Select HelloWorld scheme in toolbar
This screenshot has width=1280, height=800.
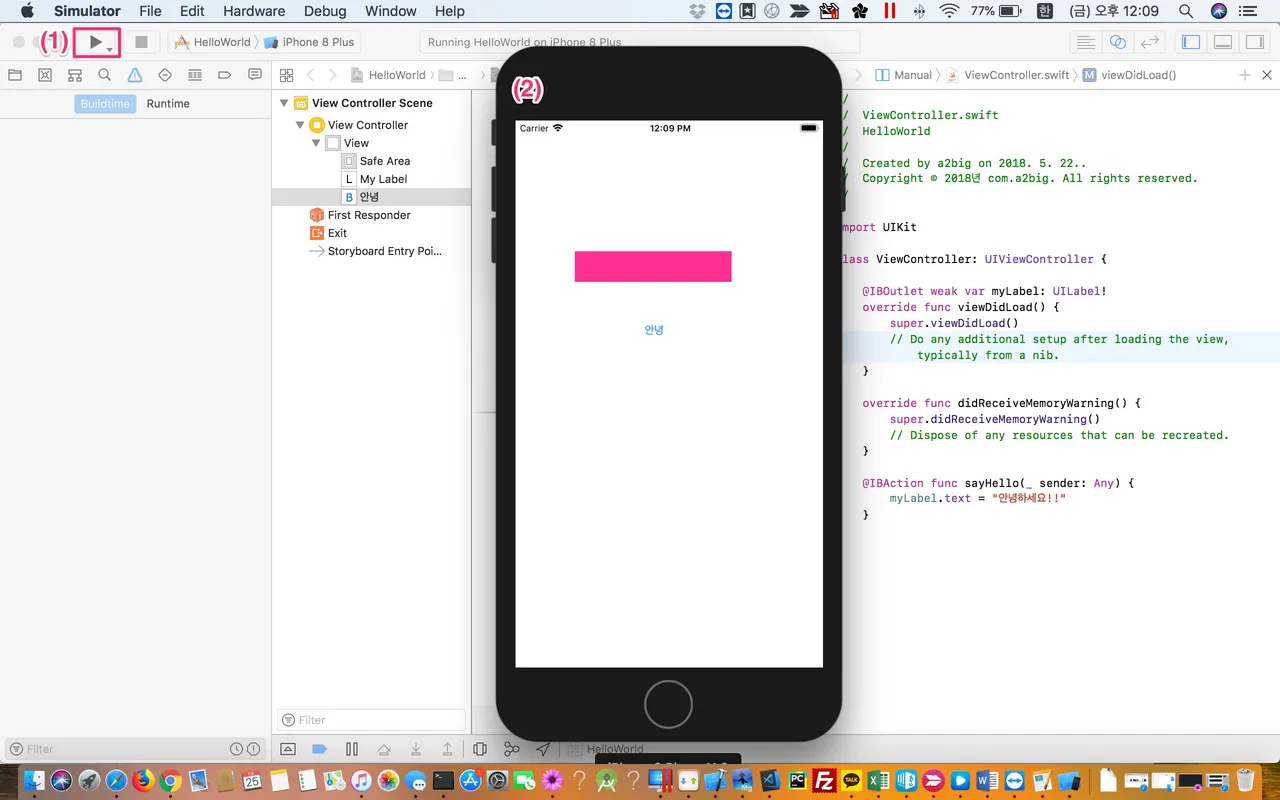click(x=213, y=43)
